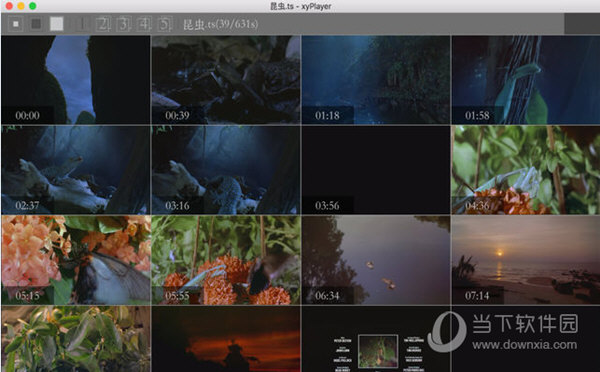600x372 pixels.
Task: Close the xyPlayer window with red button
Action: coord(9,6)
